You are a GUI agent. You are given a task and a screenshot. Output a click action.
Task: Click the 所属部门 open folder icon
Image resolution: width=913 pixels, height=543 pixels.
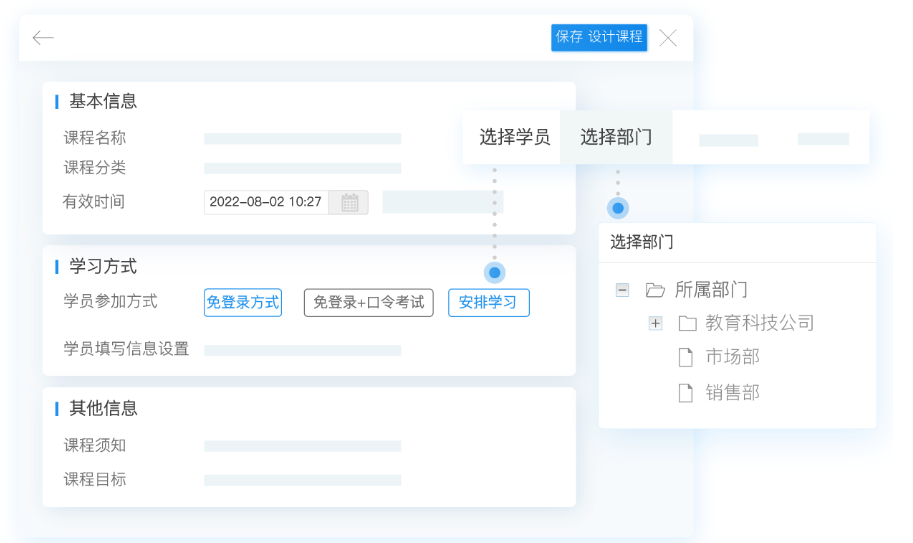[655, 290]
